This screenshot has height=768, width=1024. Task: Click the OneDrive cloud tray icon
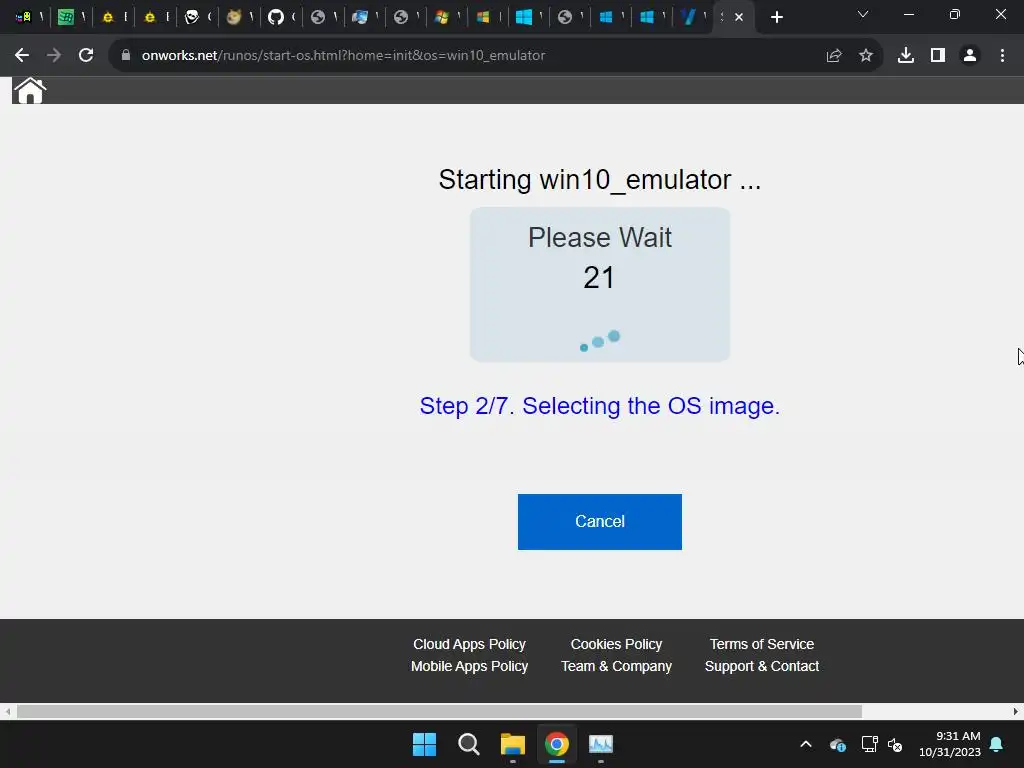(838, 744)
